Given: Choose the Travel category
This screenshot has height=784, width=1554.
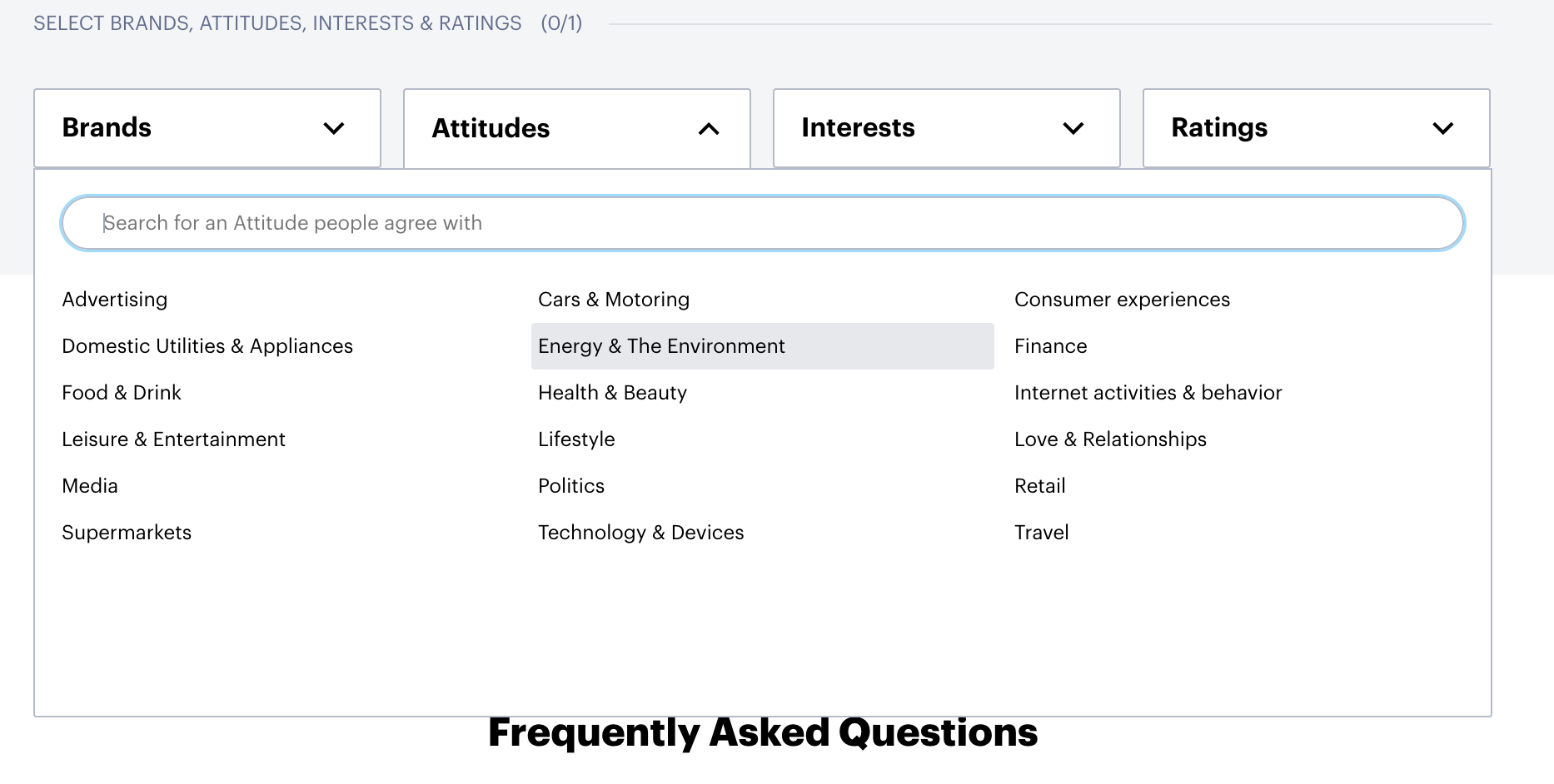Looking at the screenshot, I should (1041, 533).
